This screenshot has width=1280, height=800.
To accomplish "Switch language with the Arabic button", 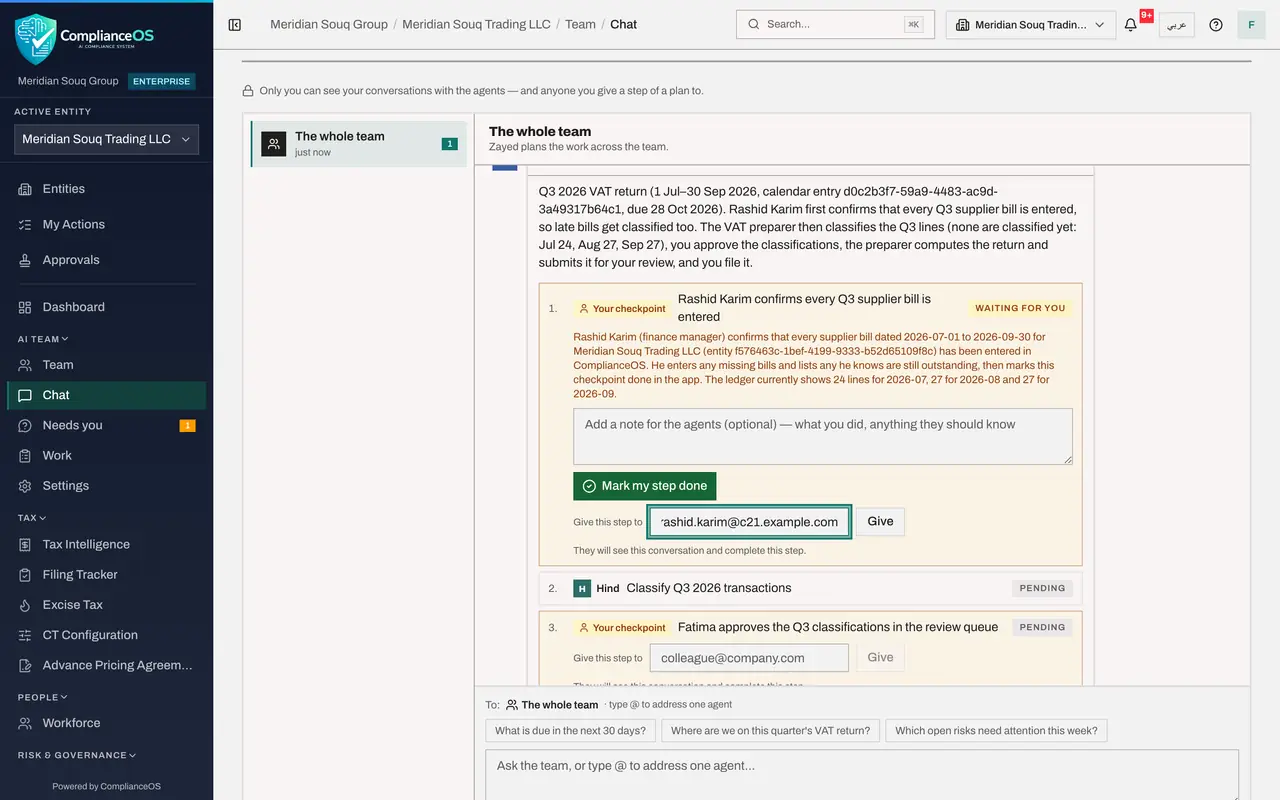I will pos(1177,25).
